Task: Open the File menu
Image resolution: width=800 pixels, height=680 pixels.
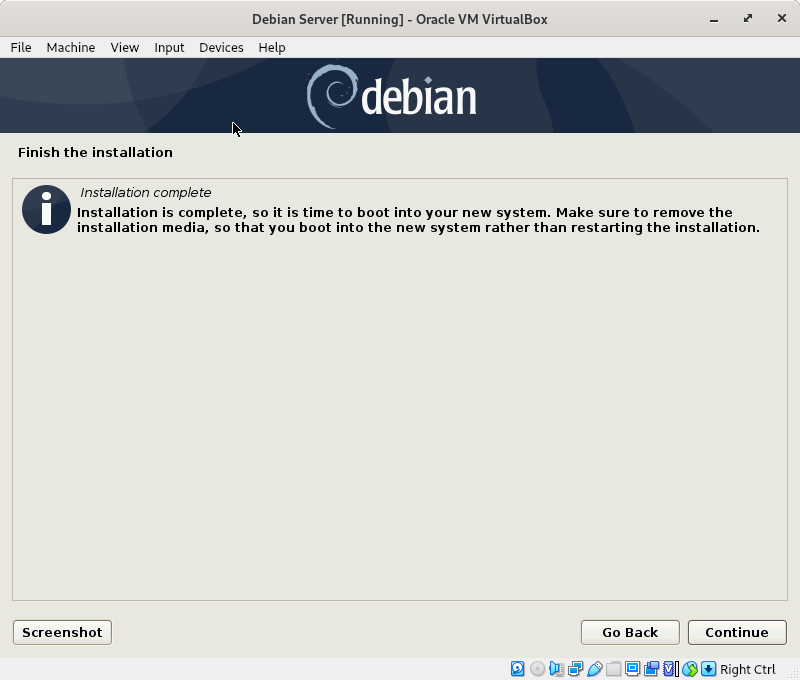Action: (x=21, y=47)
